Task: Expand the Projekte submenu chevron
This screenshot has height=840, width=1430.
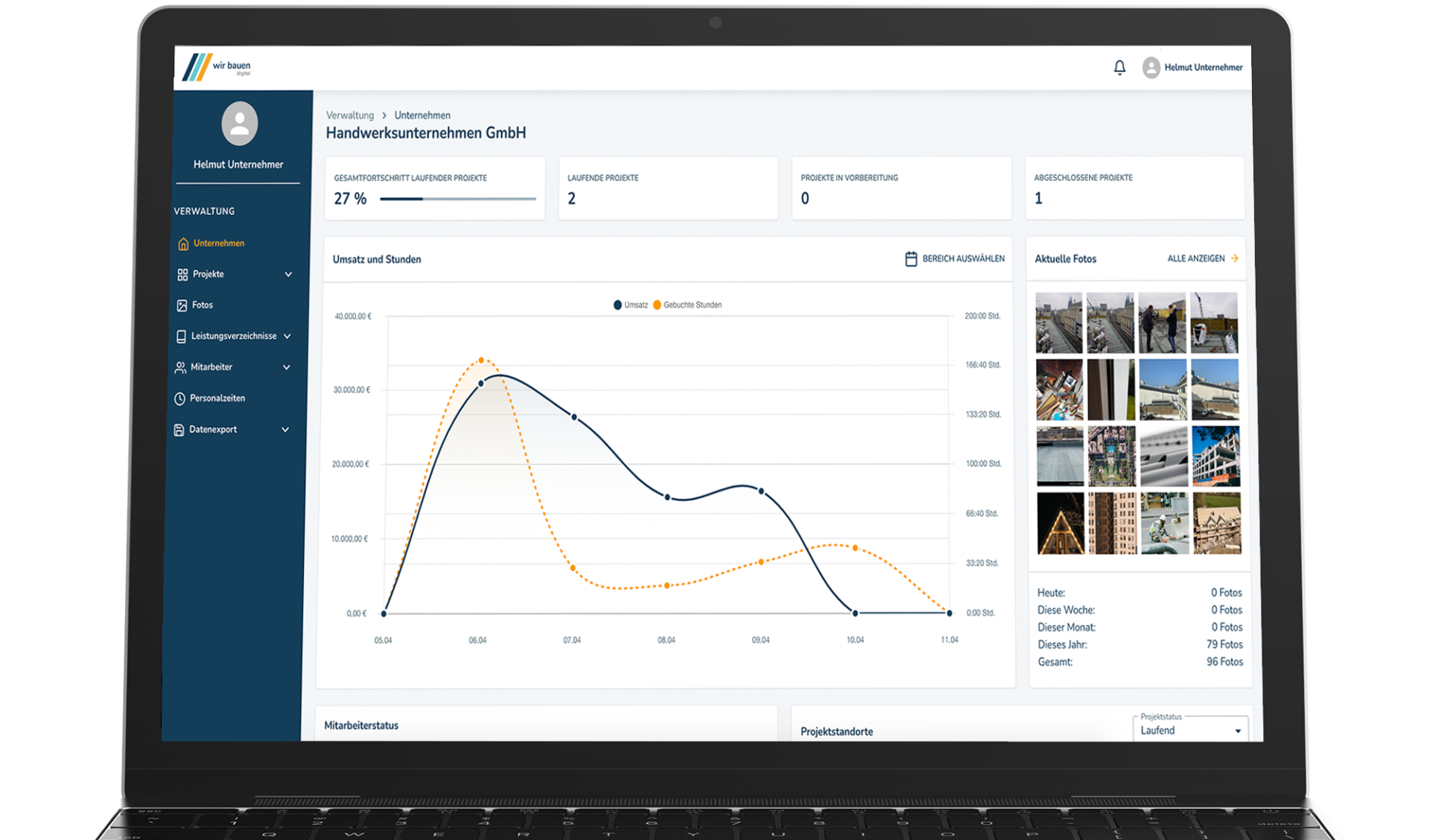Action: 288,275
